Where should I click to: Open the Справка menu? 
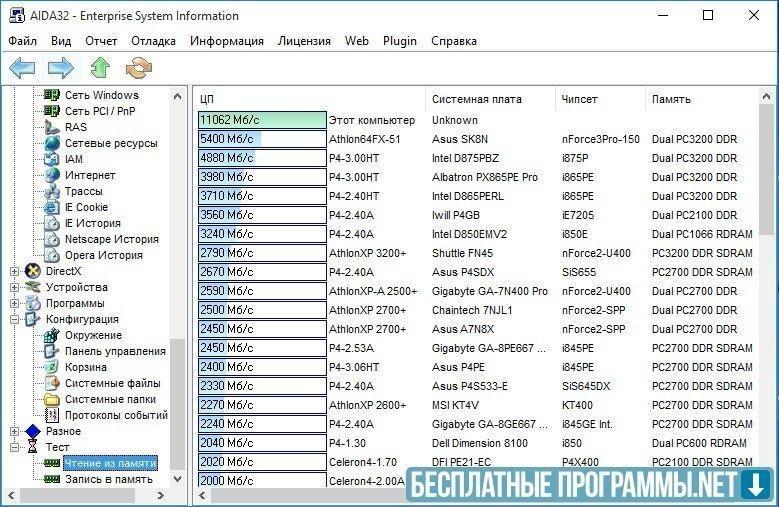pos(454,41)
